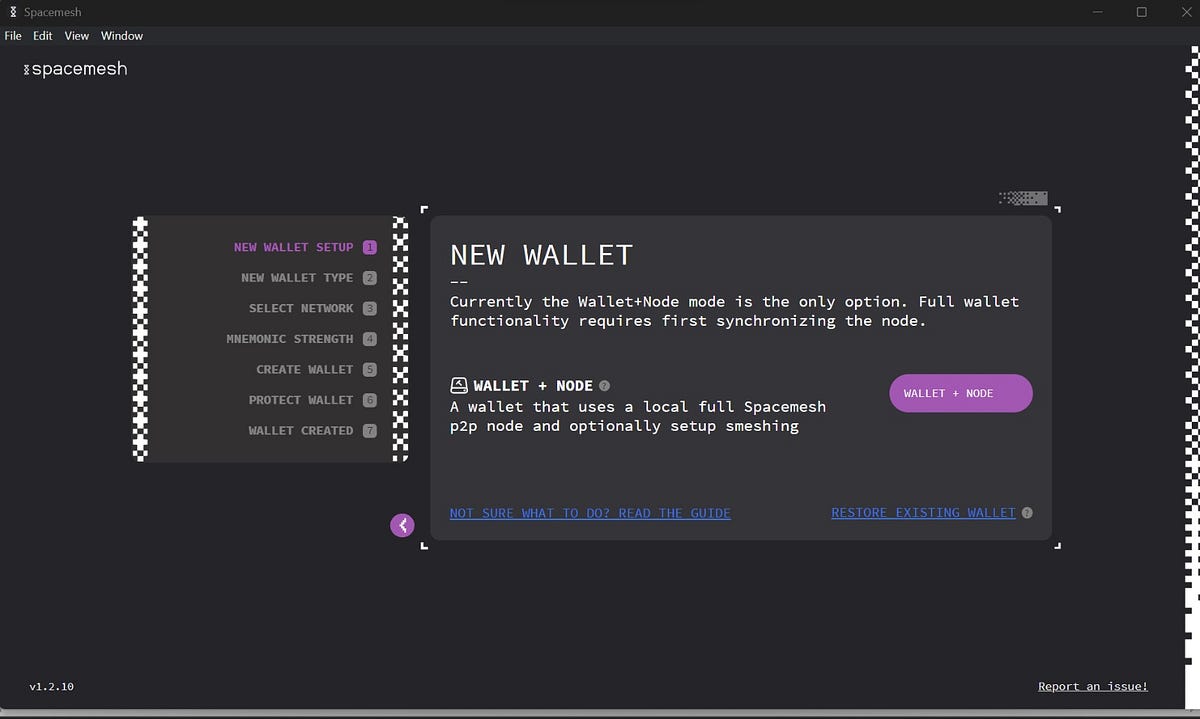The height and width of the screenshot is (719, 1200).
Task: Collapse the wizard panel with the left chevron
Action: pyautogui.click(x=402, y=524)
